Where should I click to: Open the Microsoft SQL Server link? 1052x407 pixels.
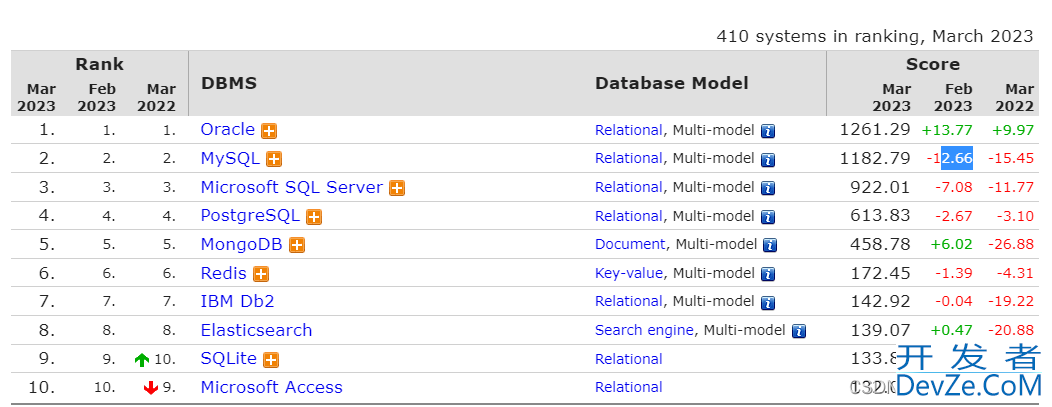point(292,187)
